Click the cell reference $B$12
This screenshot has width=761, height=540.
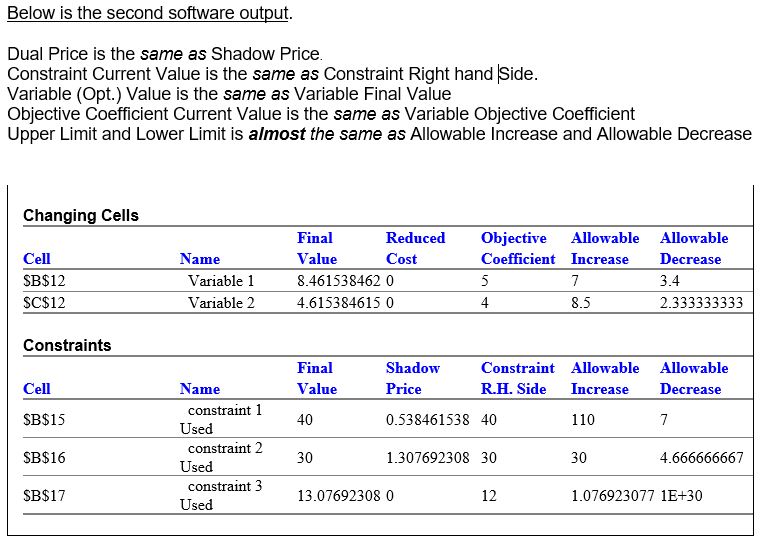pos(44,281)
